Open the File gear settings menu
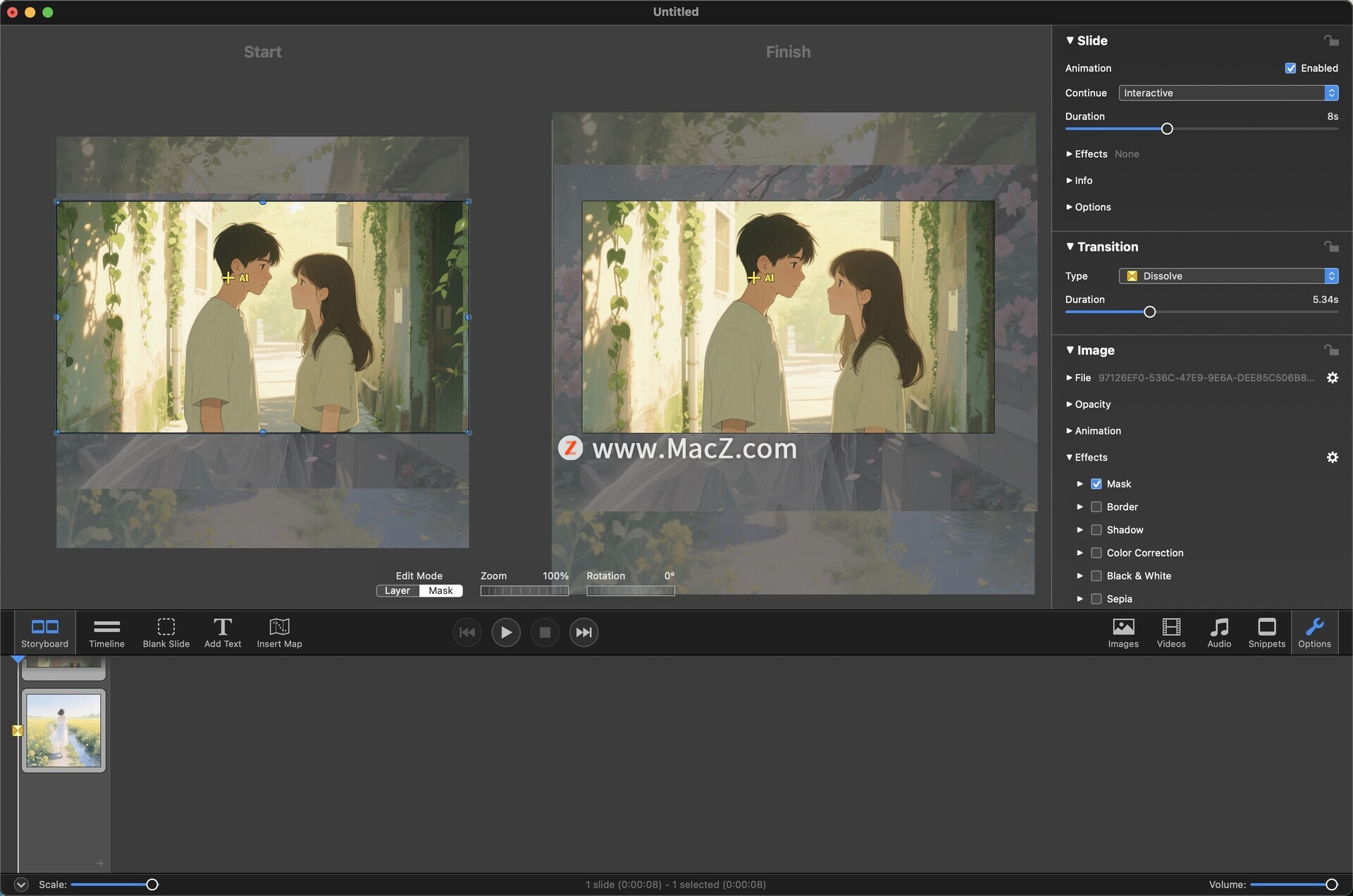This screenshot has height=896, width=1353. coord(1332,378)
